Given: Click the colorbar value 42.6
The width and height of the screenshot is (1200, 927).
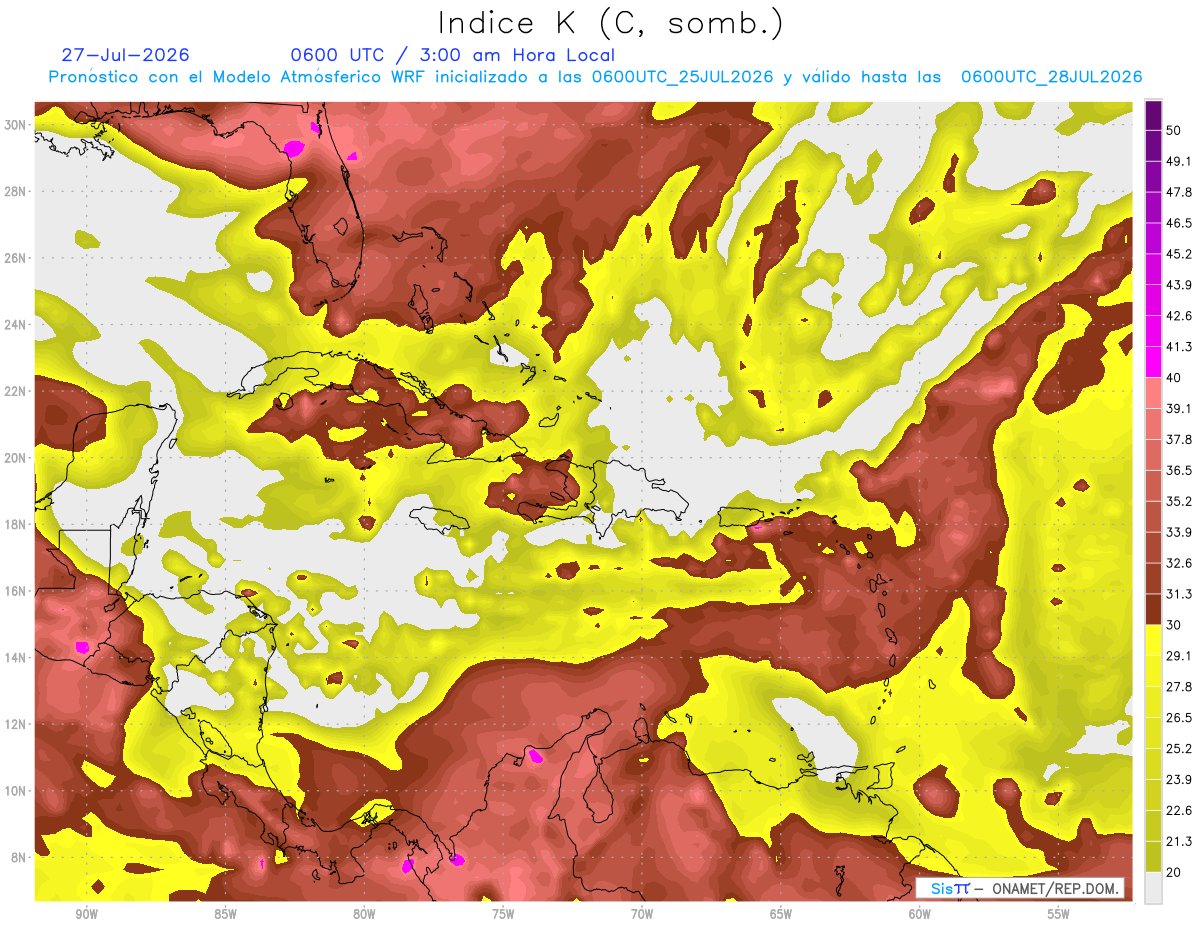Looking at the screenshot, I should point(1179,315).
